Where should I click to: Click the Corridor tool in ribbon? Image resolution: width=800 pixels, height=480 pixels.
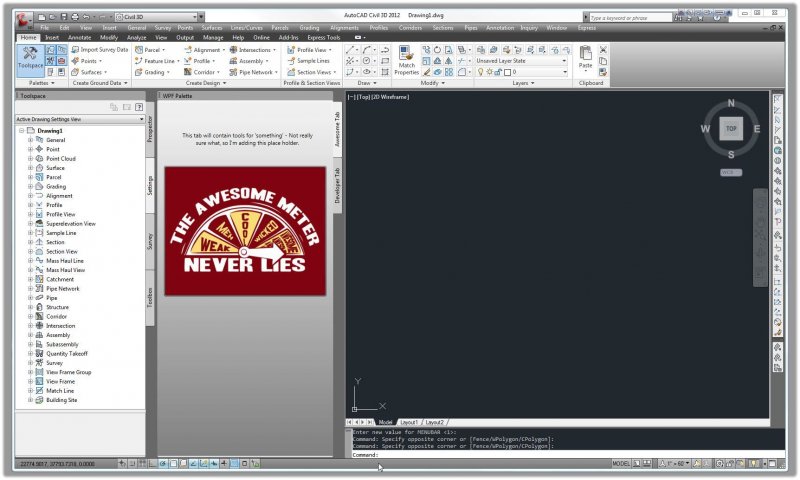pos(202,72)
